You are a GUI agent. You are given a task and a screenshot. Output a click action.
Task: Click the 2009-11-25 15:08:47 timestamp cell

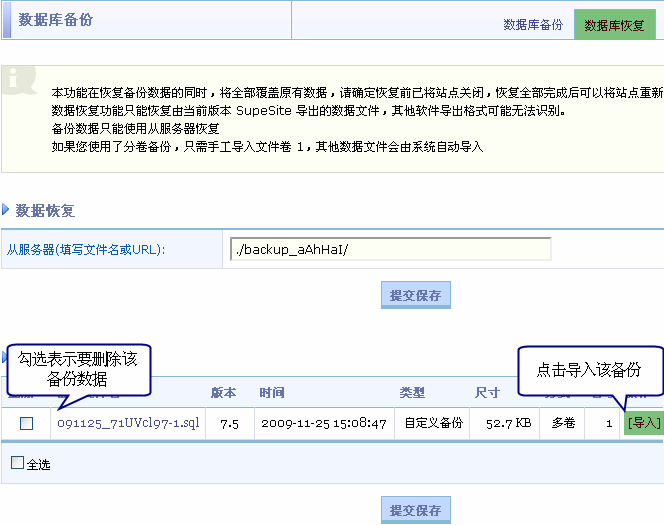point(323,423)
